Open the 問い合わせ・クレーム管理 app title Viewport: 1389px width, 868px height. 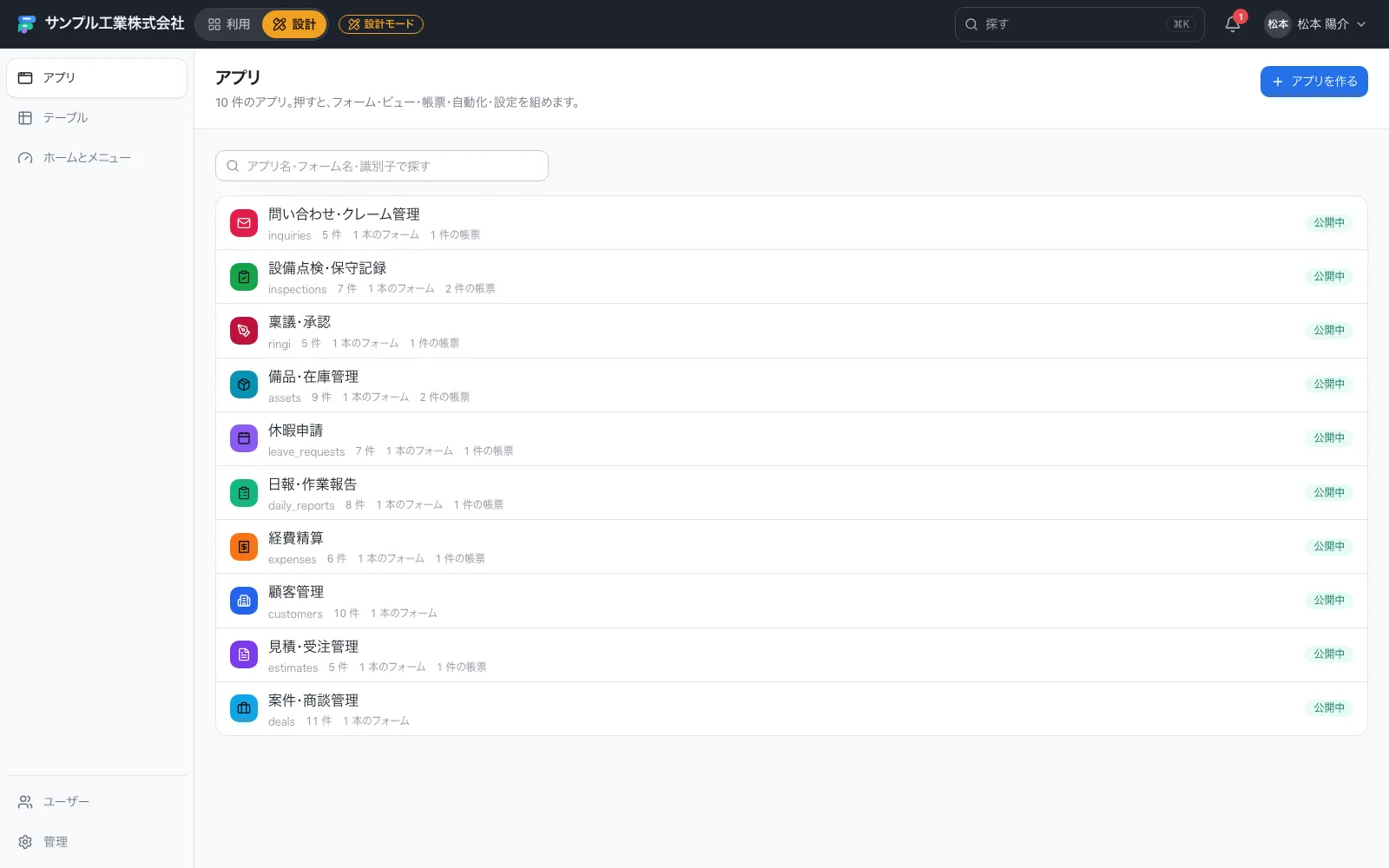click(344, 214)
